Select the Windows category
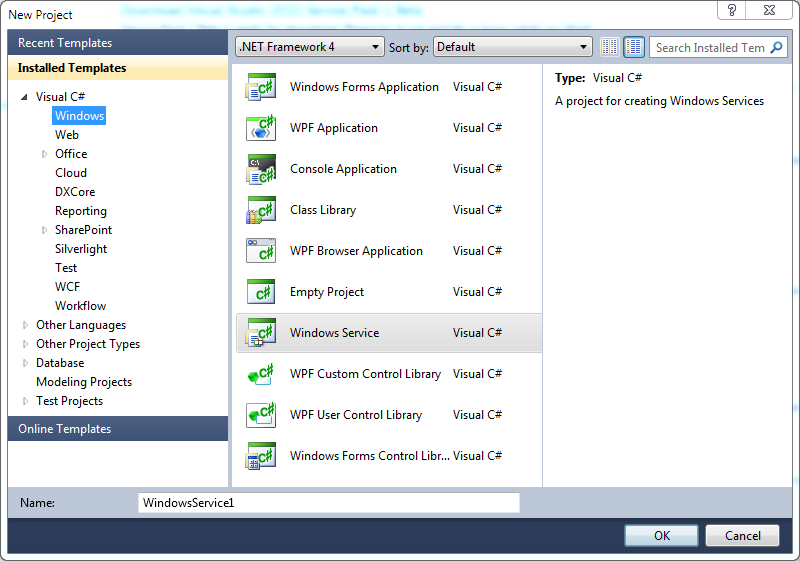 point(79,116)
